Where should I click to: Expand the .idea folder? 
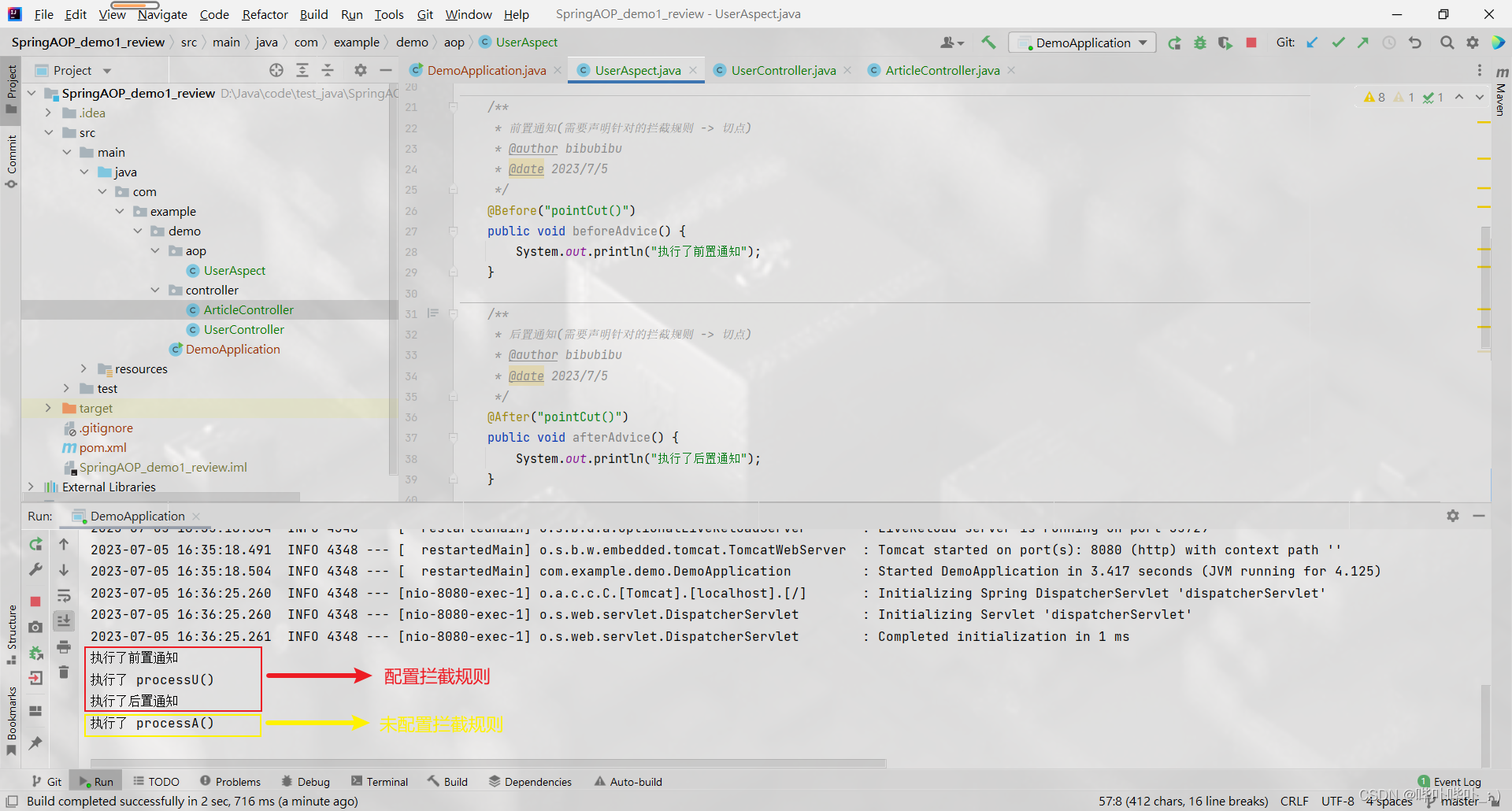point(49,113)
